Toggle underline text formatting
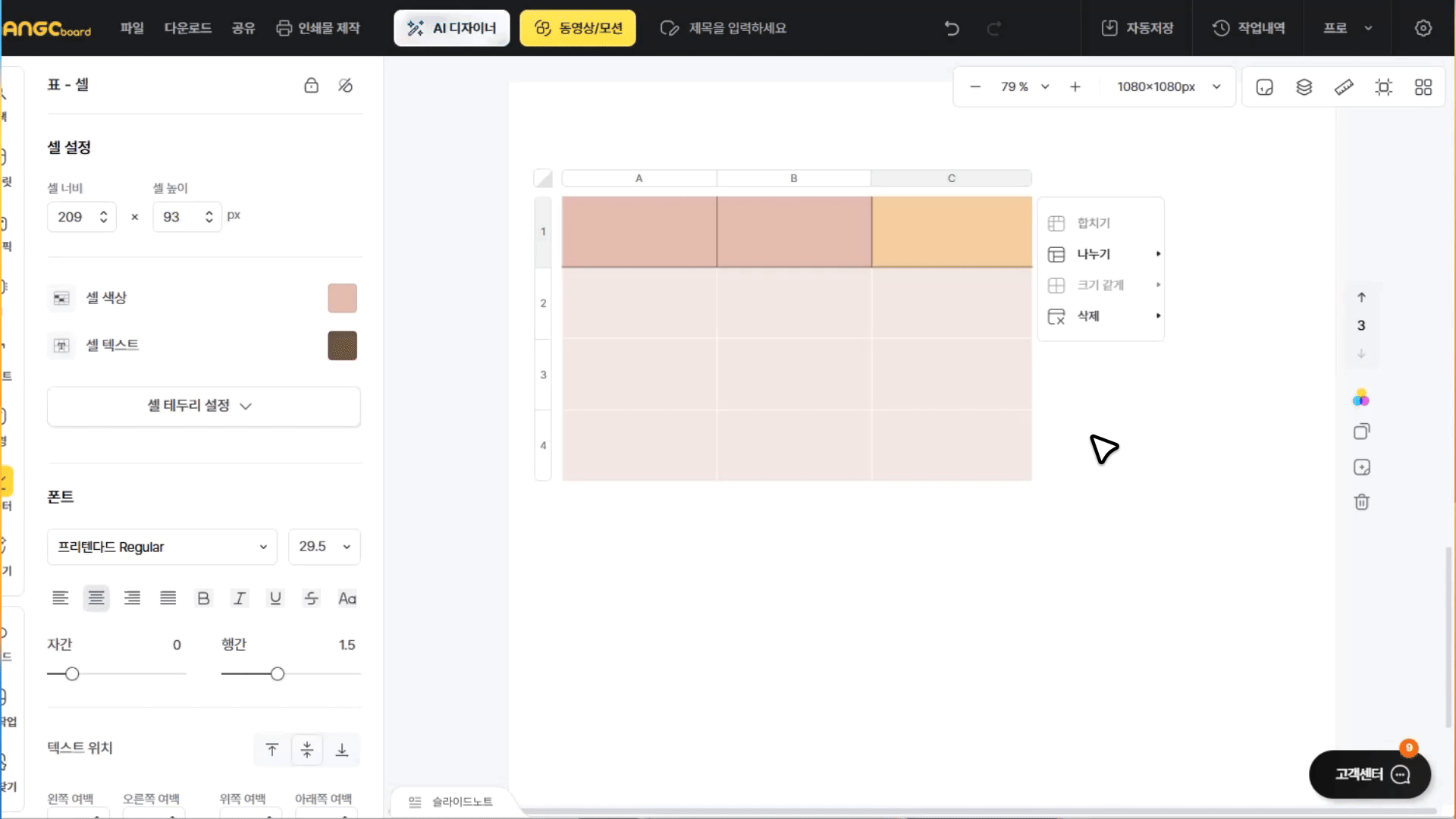This screenshot has height=819, width=1456. coord(275,598)
